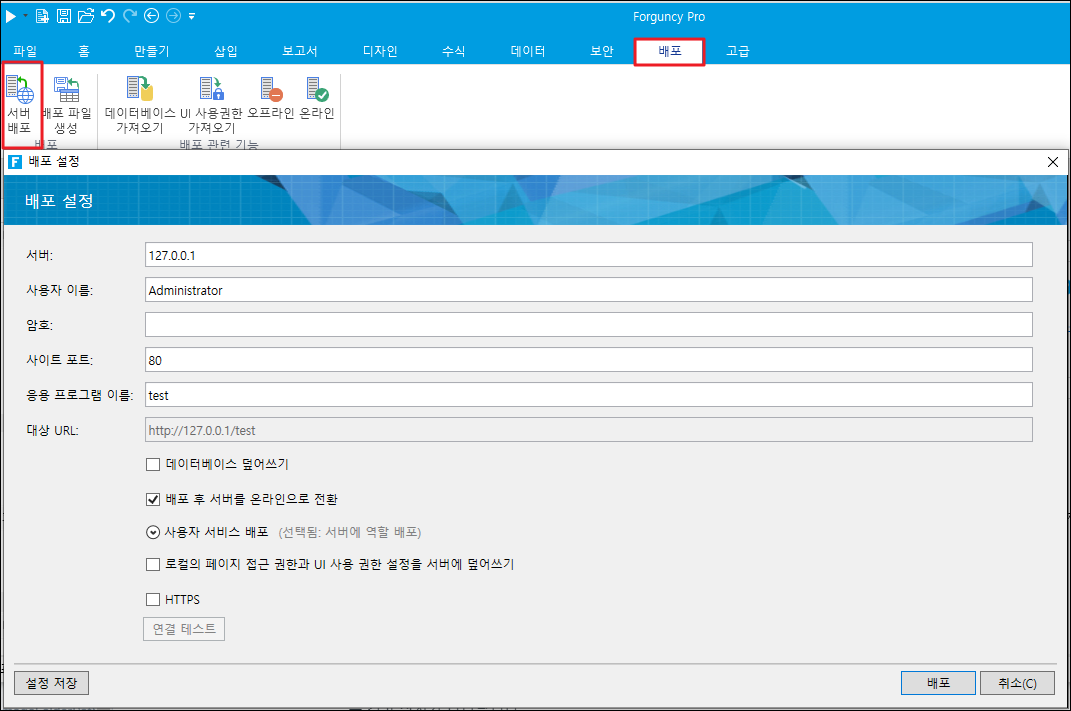Expand the 사용자 서비스 배포 section
This screenshot has width=1071, height=711.
153,532
